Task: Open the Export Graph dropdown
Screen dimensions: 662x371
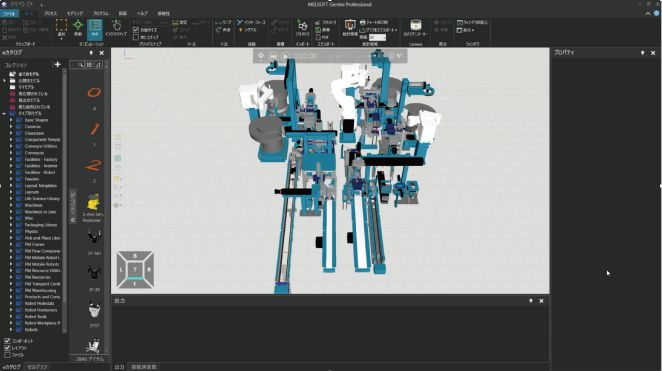Action: click(378, 30)
